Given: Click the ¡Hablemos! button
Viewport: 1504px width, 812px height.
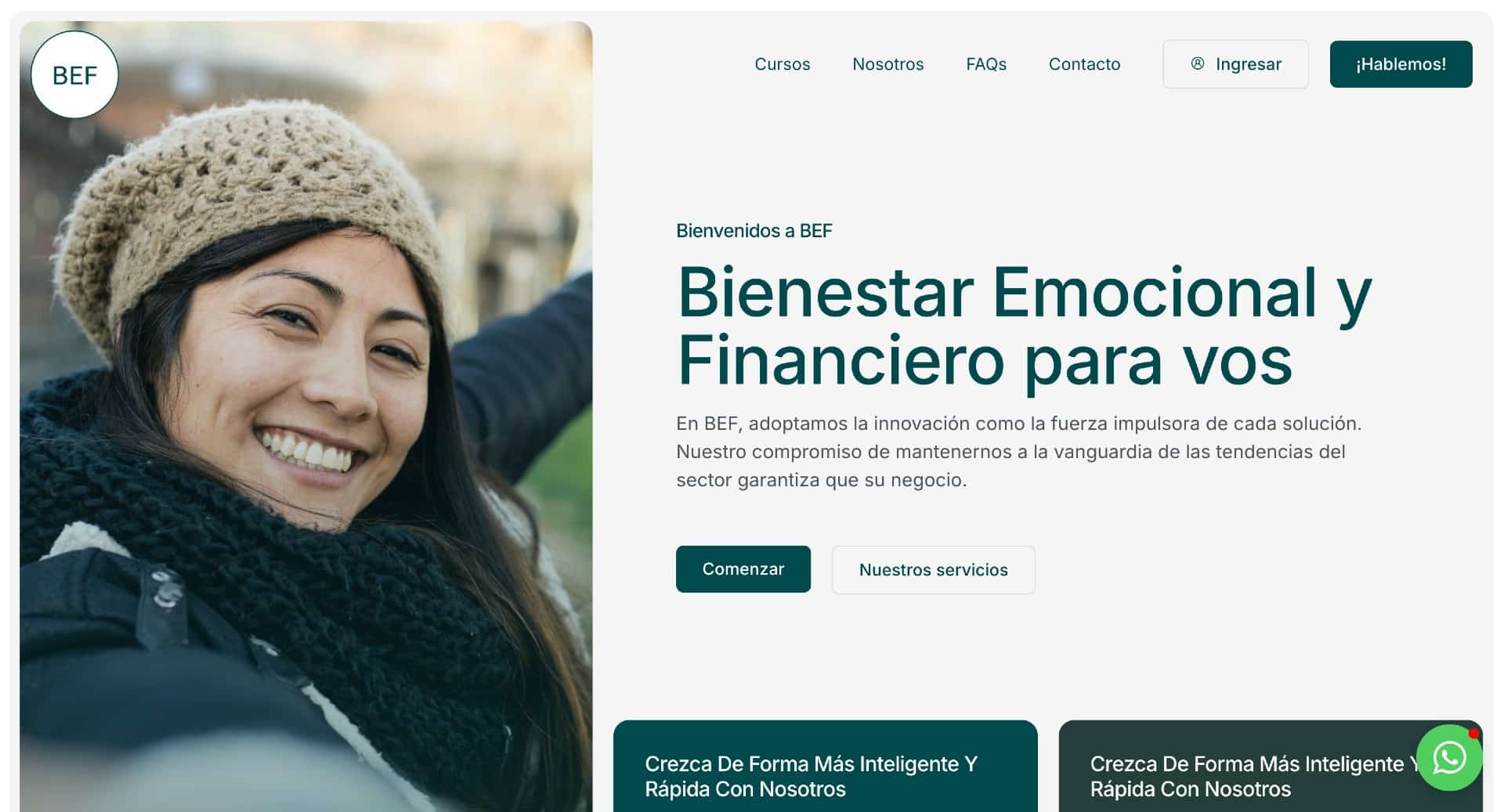Looking at the screenshot, I should (x=1401, y=64).
